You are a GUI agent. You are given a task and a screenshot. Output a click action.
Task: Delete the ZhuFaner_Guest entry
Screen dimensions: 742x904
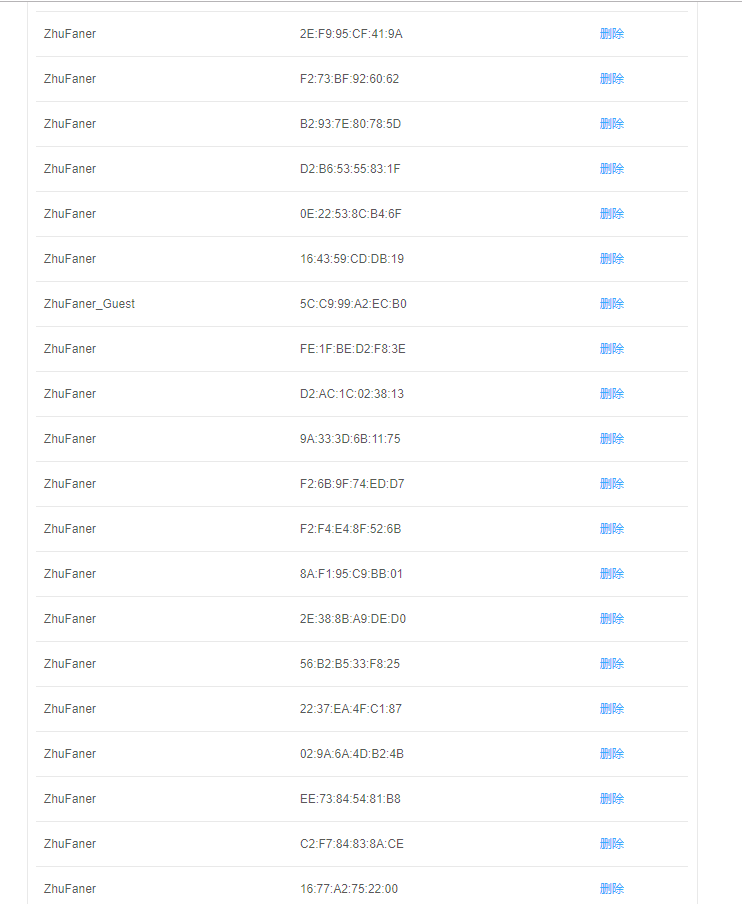611,304
